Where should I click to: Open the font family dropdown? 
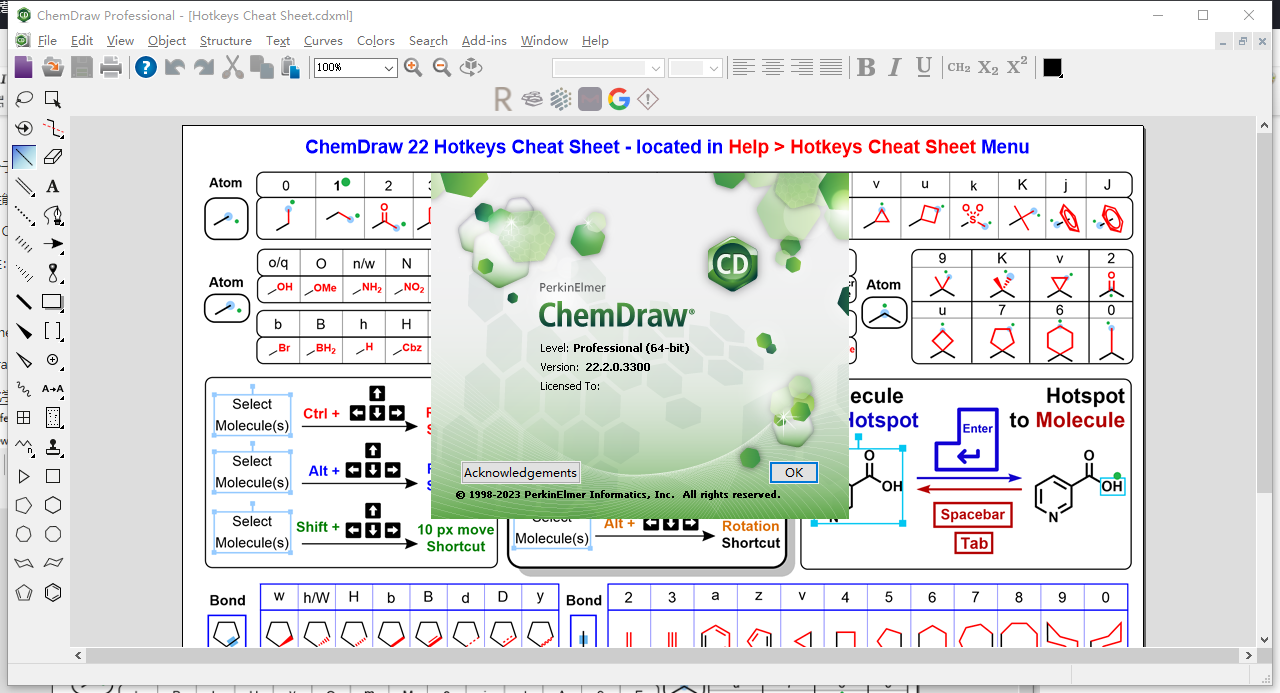(655, 68)
